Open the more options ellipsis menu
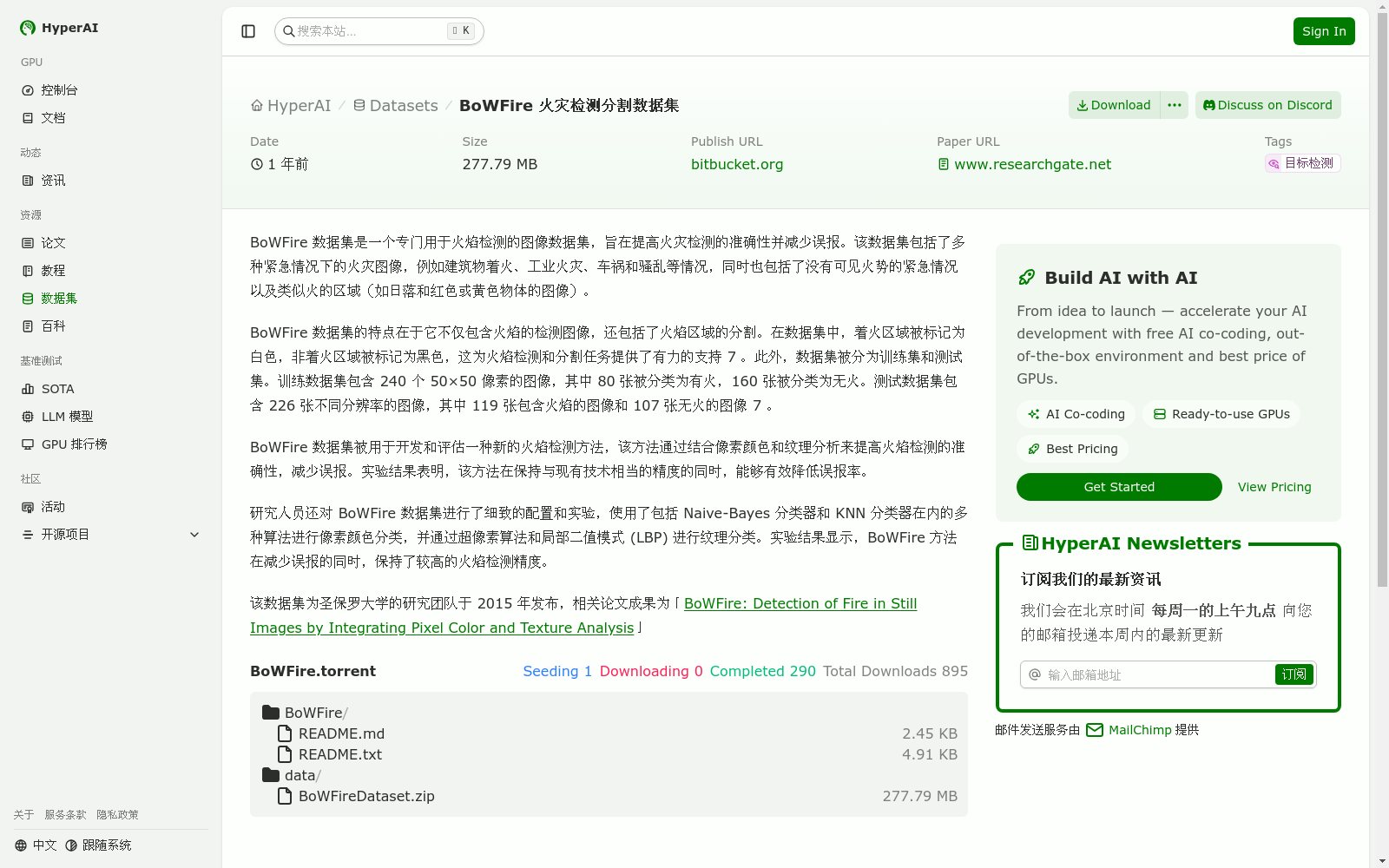Viewport: 1389px width, 868px height. coord(1175,105)
